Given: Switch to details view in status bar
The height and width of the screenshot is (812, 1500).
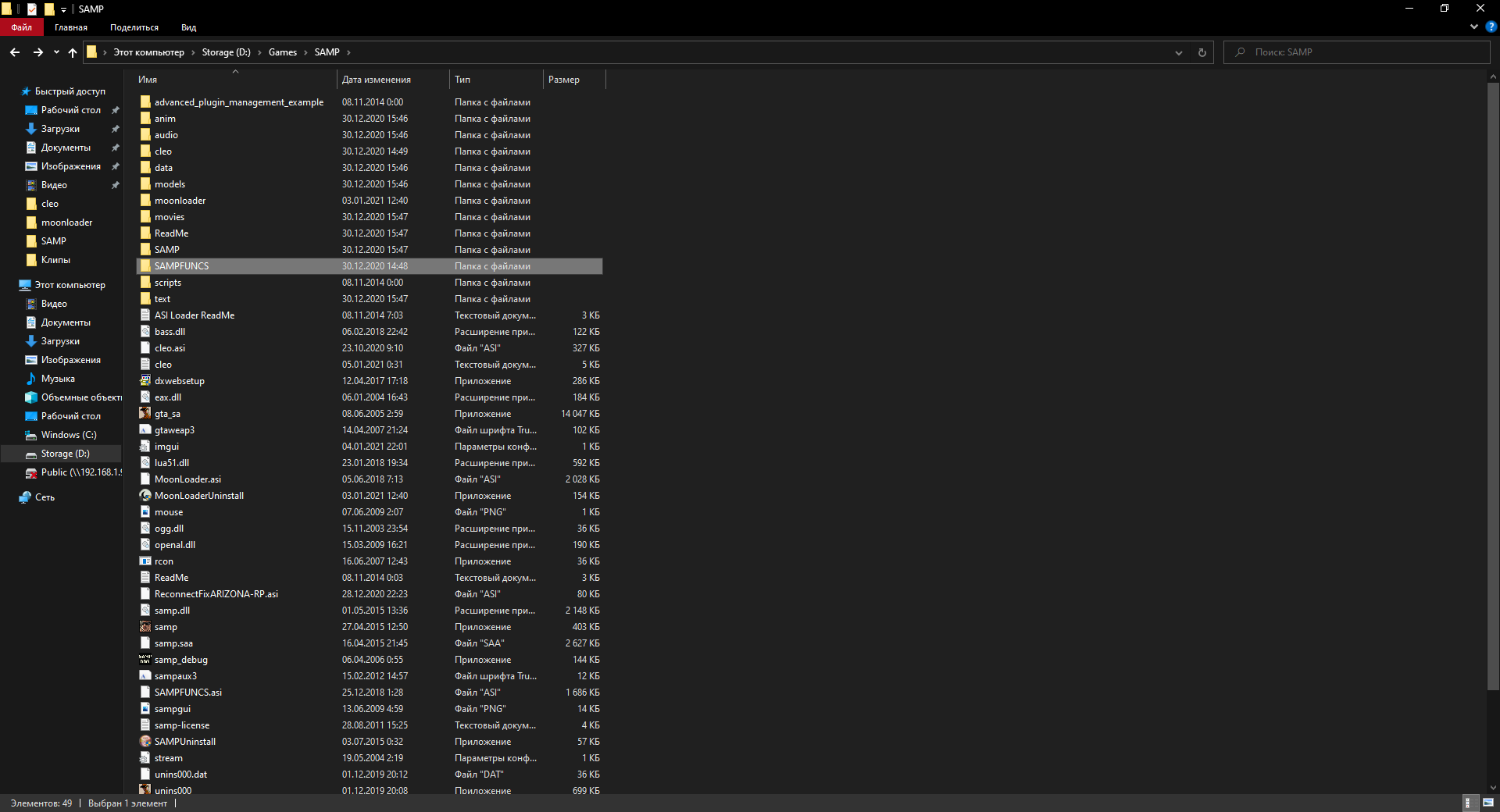Looking at the screenshot, I should (1469, 803).
